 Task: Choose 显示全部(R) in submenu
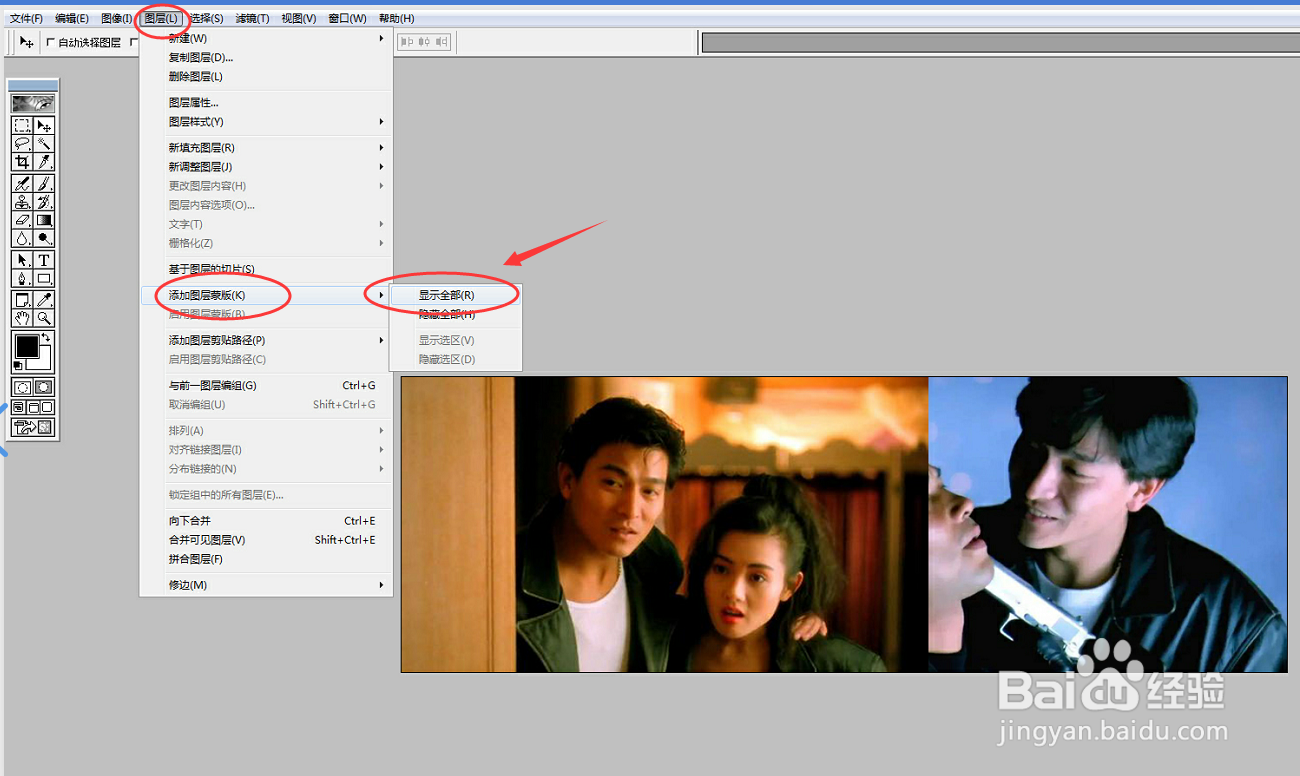pyautogui.click(x=455, y=295)
